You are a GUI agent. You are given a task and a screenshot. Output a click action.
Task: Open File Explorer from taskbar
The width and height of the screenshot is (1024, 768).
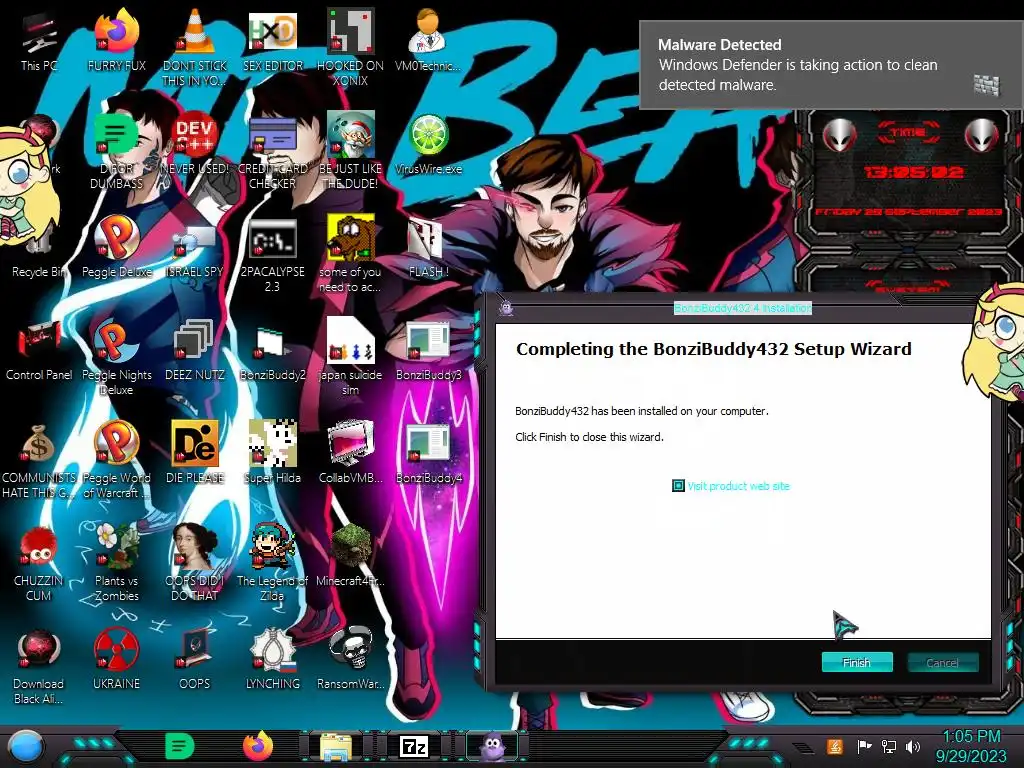click(x=336, y=746)
